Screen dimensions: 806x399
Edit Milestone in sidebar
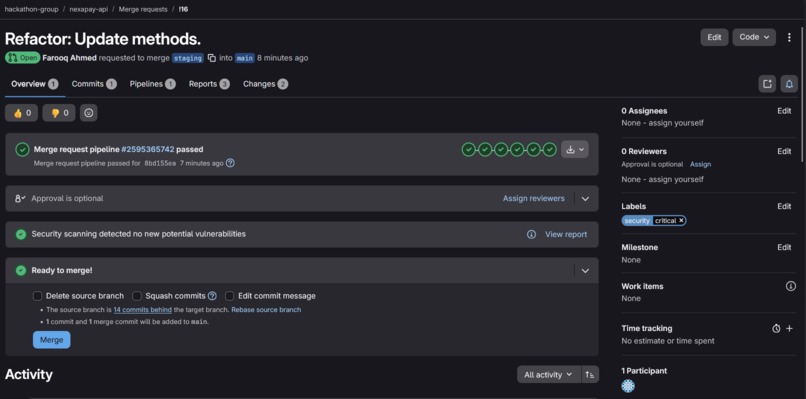coord(784,247)
